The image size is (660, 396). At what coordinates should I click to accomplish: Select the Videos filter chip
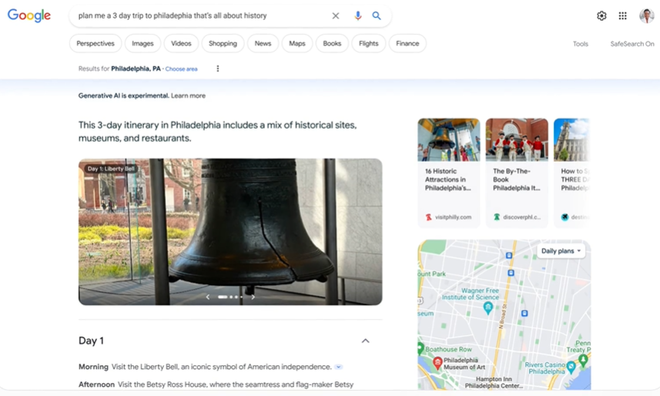181,43
